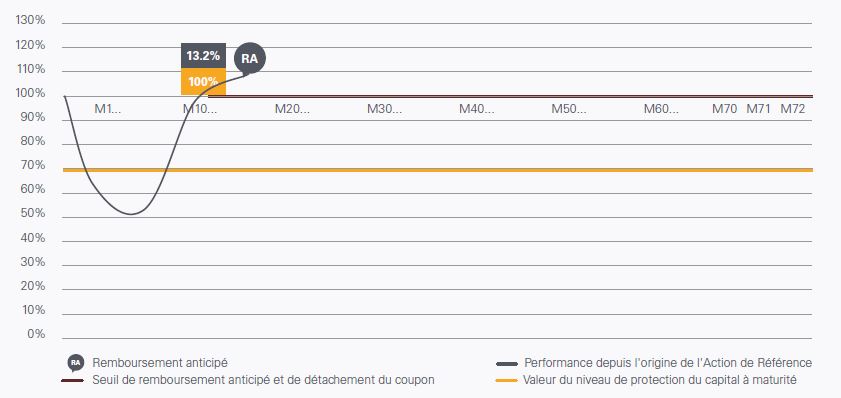Click the M71 axis label

point(758,109)
